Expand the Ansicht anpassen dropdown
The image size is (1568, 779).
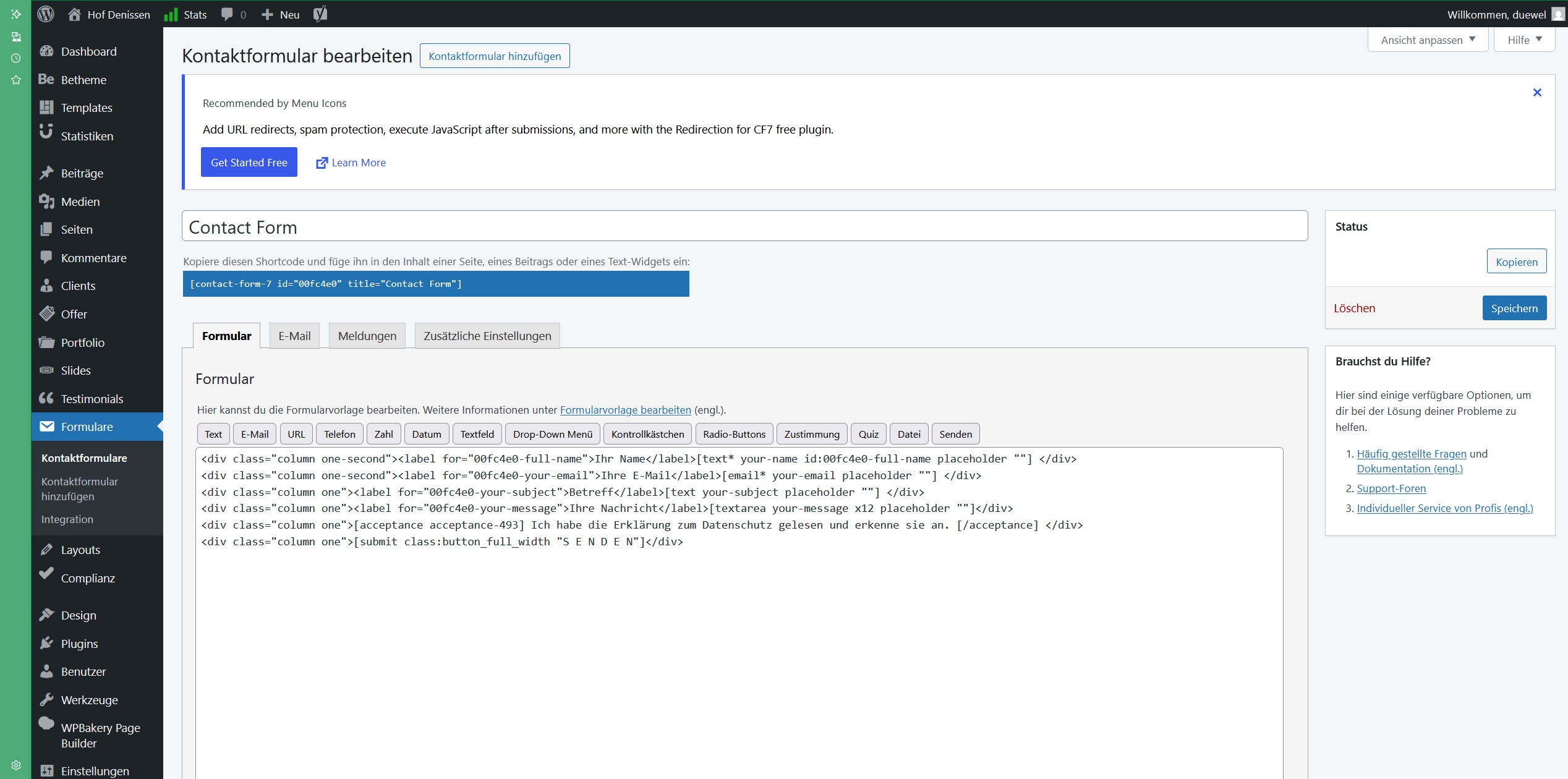(x=1427, y=40)
